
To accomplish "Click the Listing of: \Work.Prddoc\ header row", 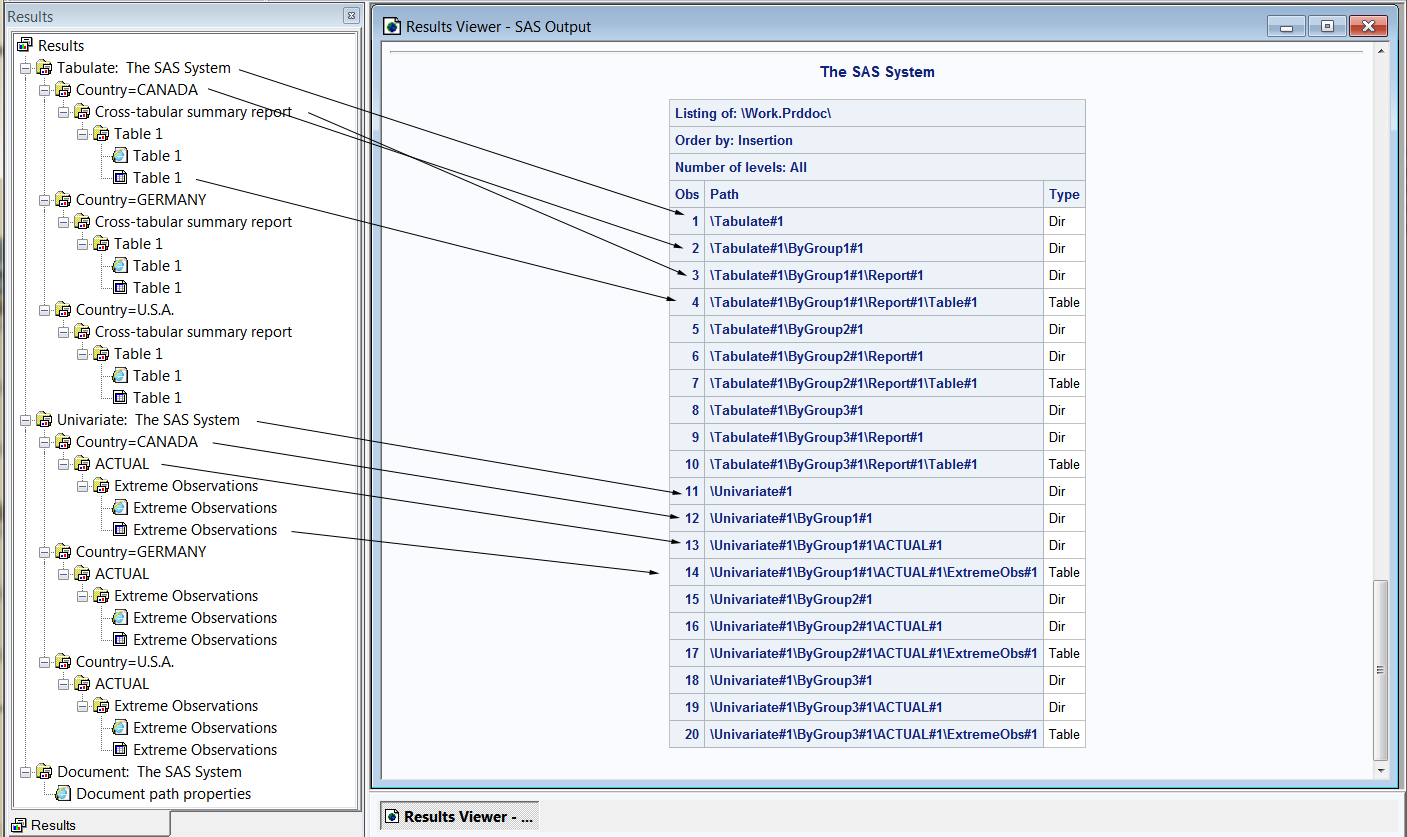I will click(x=877, y=113).
